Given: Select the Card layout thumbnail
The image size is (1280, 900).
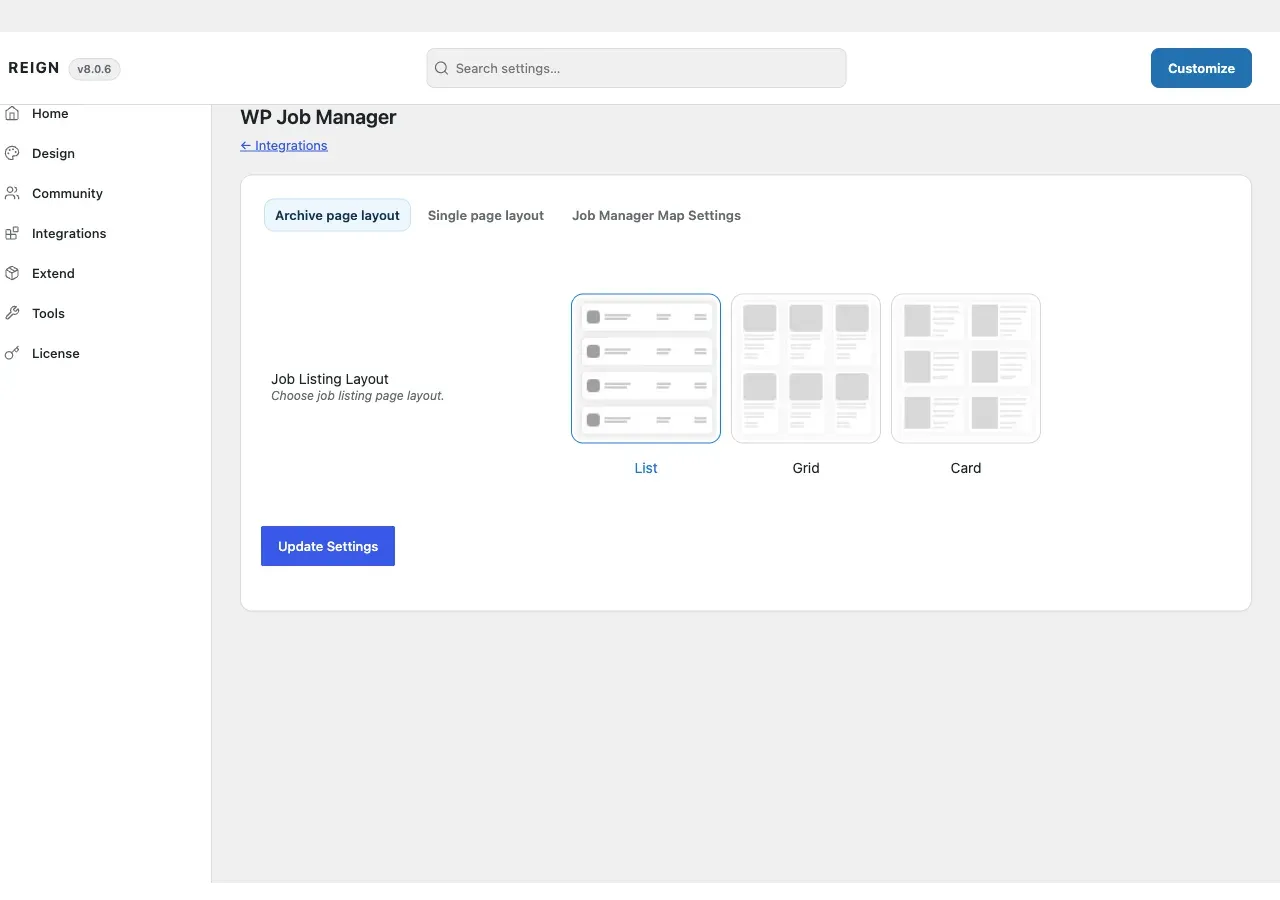Looking at the screenshot, I should [966, 368].
